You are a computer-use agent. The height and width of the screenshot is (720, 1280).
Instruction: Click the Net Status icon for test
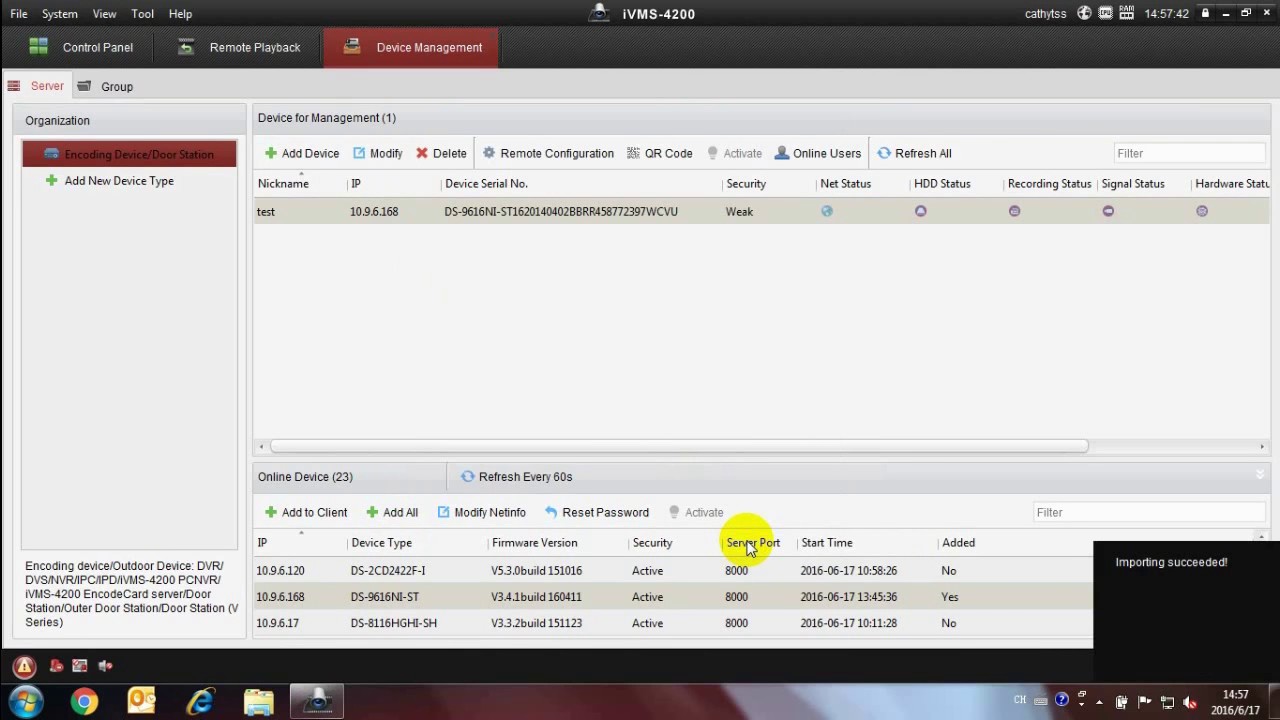tap(827, 211)
